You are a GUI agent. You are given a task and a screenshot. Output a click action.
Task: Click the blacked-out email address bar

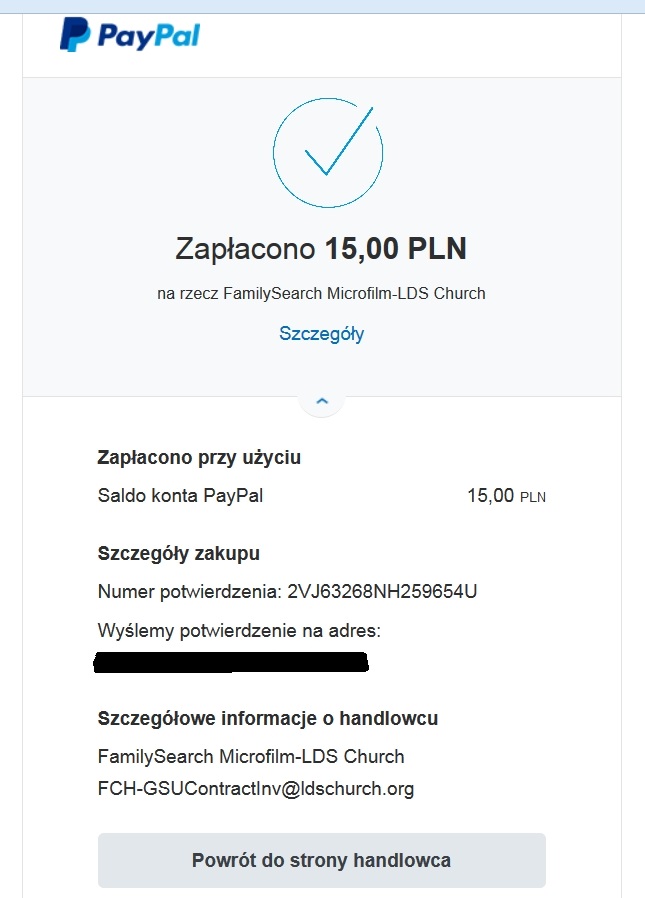pos(230,662)
